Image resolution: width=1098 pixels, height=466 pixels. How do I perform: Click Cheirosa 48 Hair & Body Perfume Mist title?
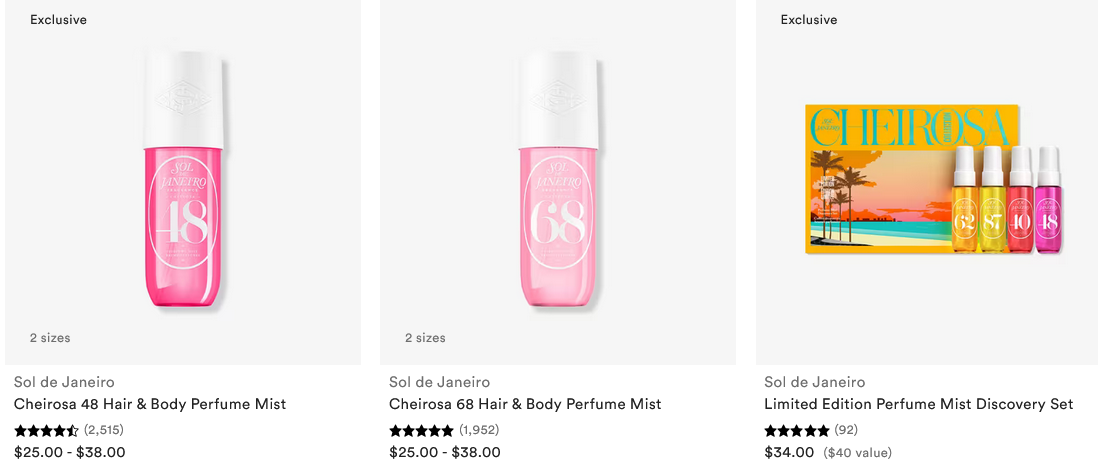[150, 404]
